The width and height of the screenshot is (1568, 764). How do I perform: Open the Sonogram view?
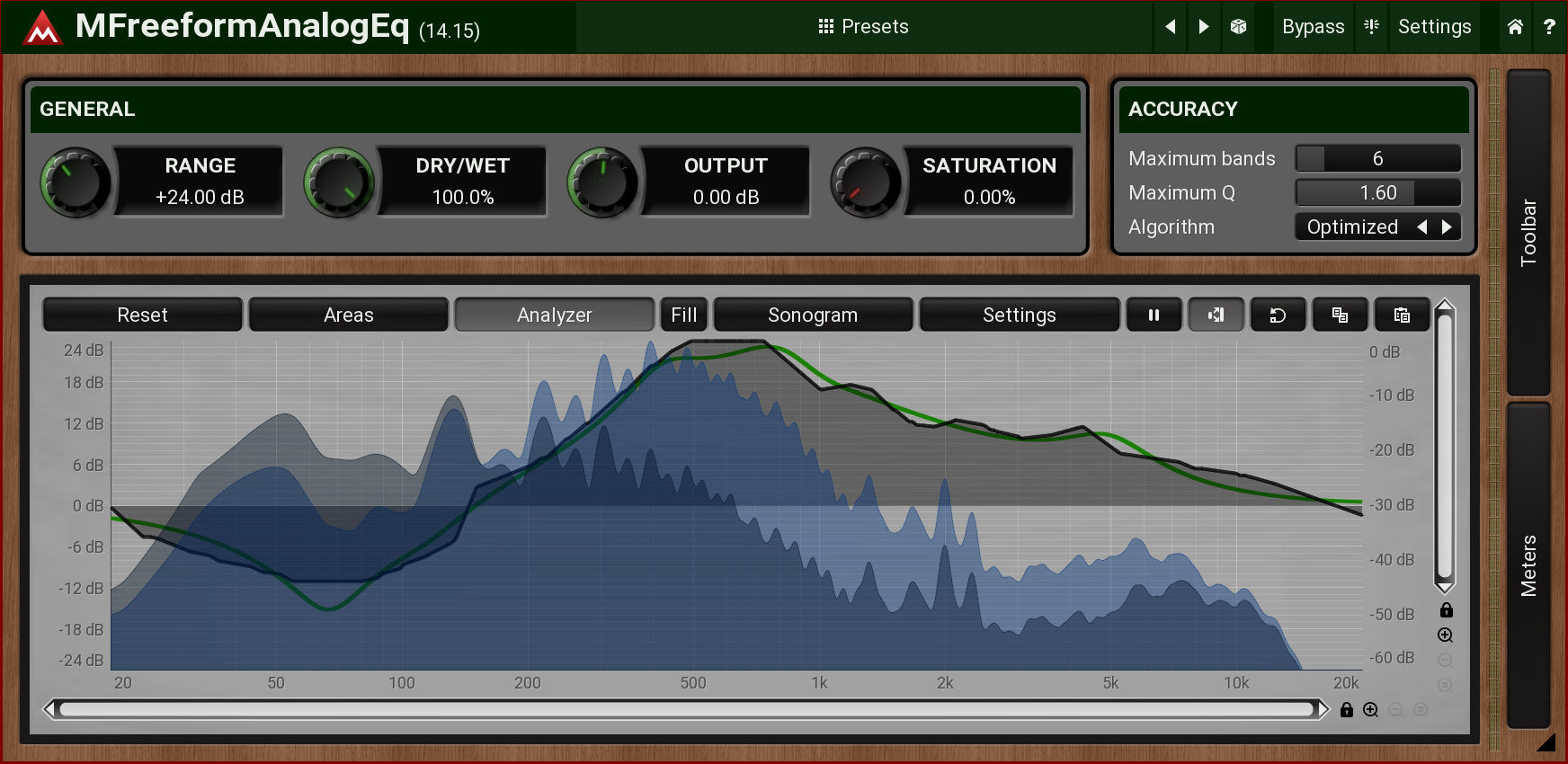[813, 315]
